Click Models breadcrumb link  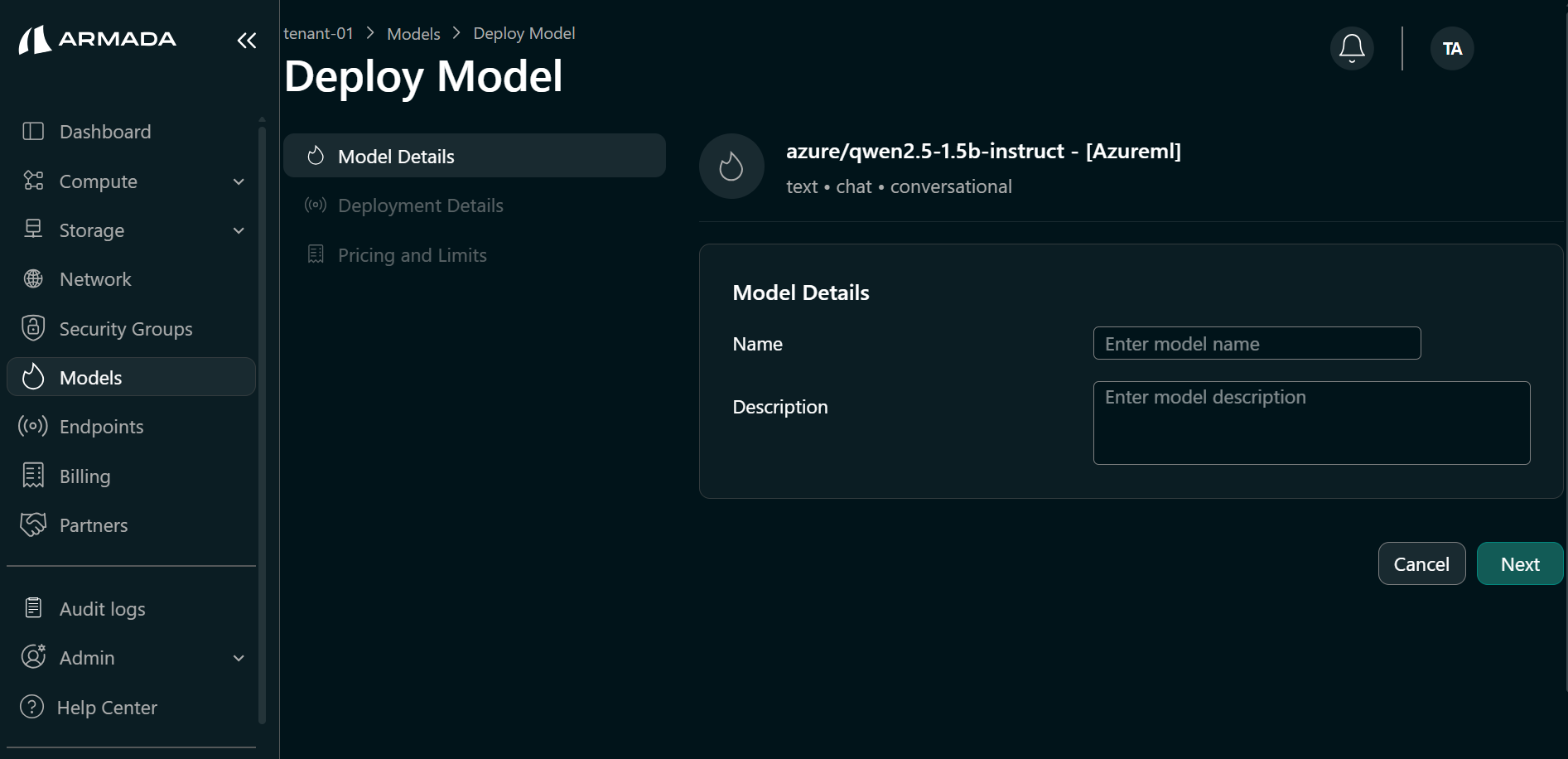pyautogui.click(x=413, y=34)
